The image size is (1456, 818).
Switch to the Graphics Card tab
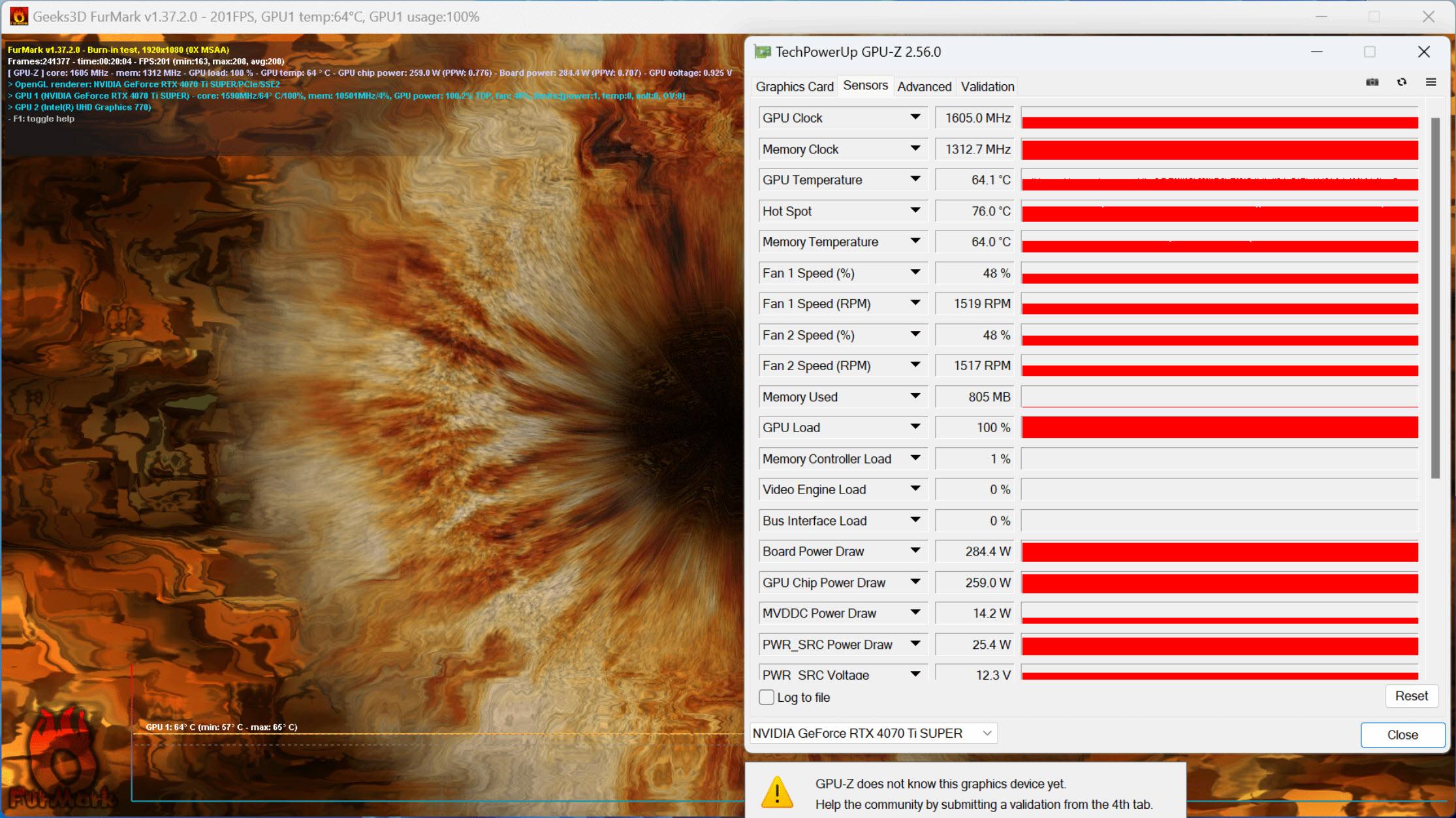point(795,87)
